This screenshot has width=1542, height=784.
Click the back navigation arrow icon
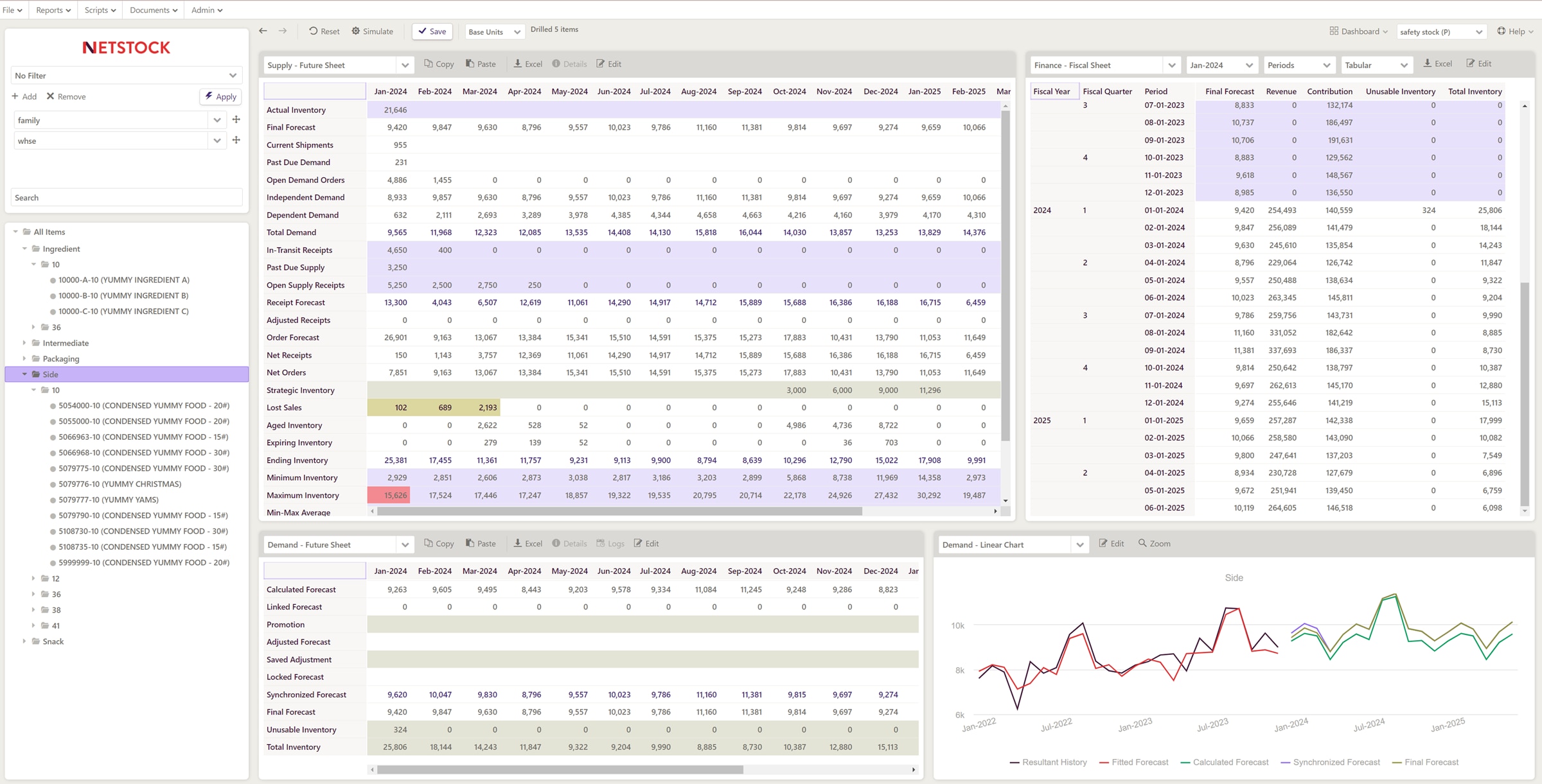click(x=263, y=31)
